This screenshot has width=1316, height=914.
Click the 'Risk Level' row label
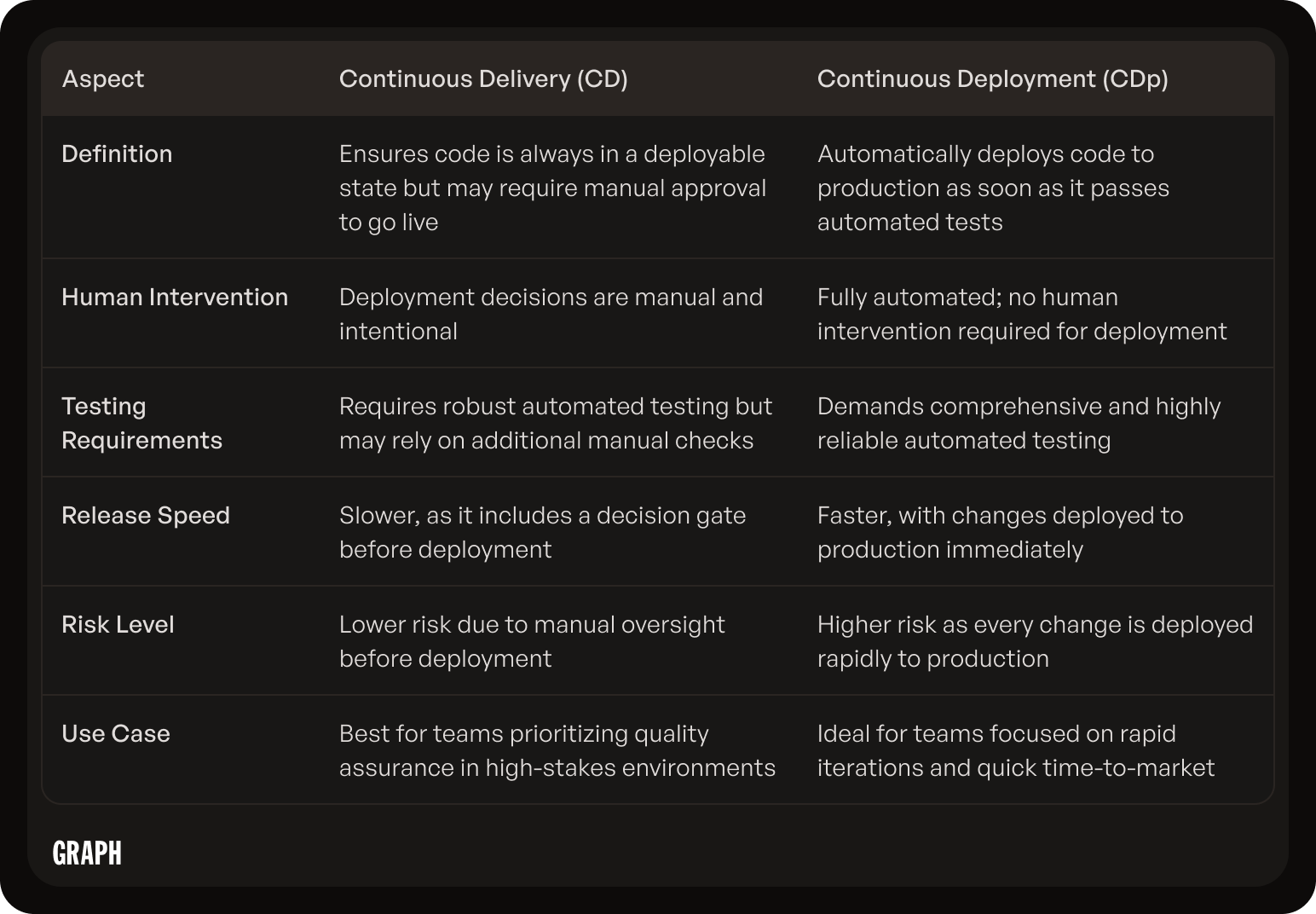click(118, 624)
